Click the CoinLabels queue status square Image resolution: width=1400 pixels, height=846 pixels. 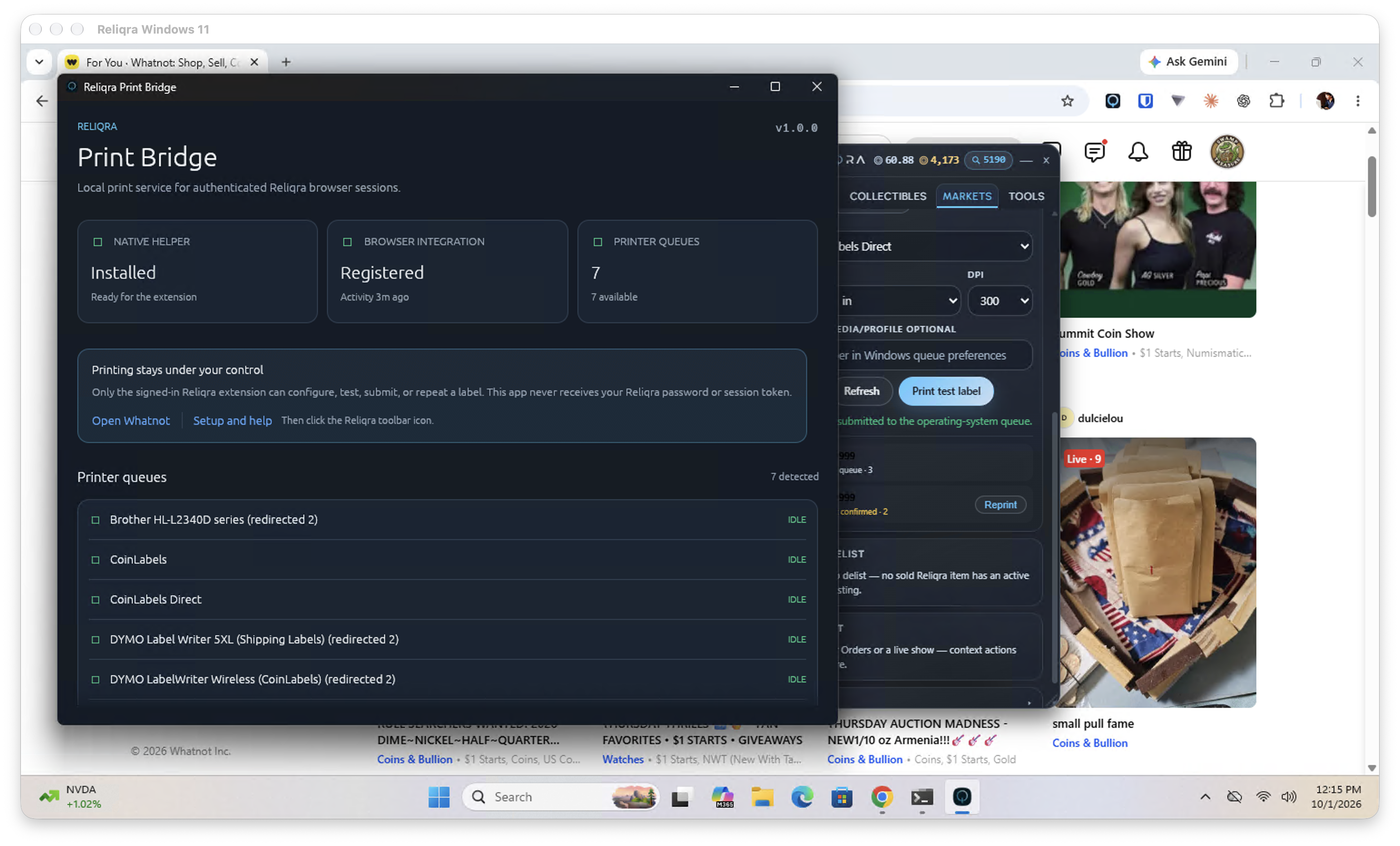tap(95, 560)
